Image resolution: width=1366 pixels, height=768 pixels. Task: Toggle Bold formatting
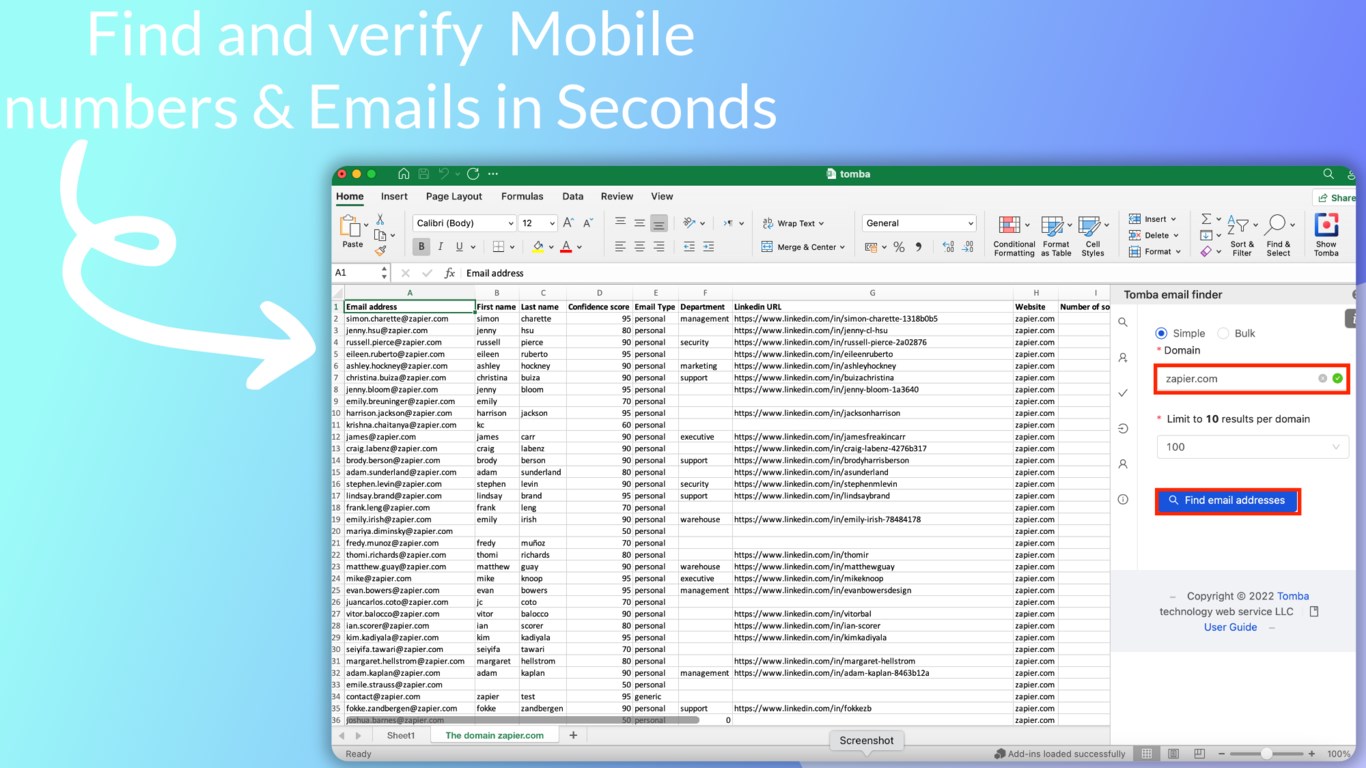pos(421,247)
